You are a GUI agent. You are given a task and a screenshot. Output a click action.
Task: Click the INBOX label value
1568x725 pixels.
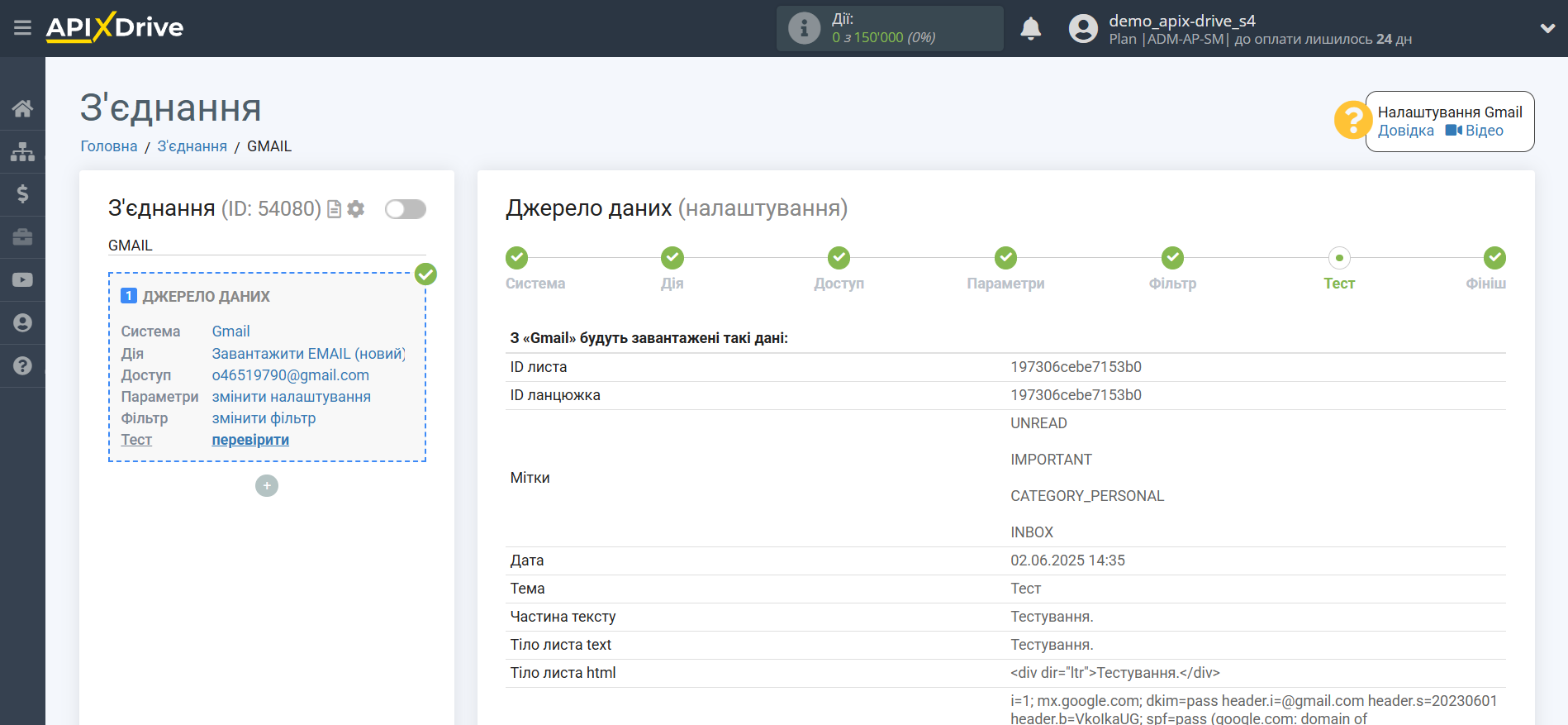tap(1032, 532)
